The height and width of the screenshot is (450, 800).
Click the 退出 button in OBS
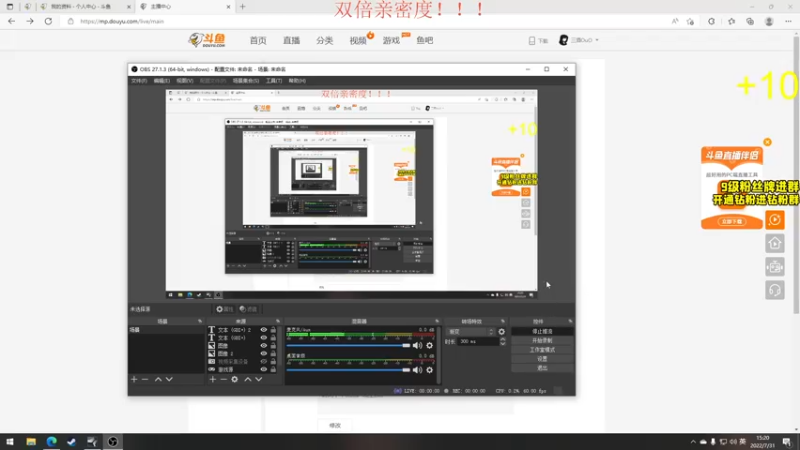pyautogui.click(x=542, y=368)
